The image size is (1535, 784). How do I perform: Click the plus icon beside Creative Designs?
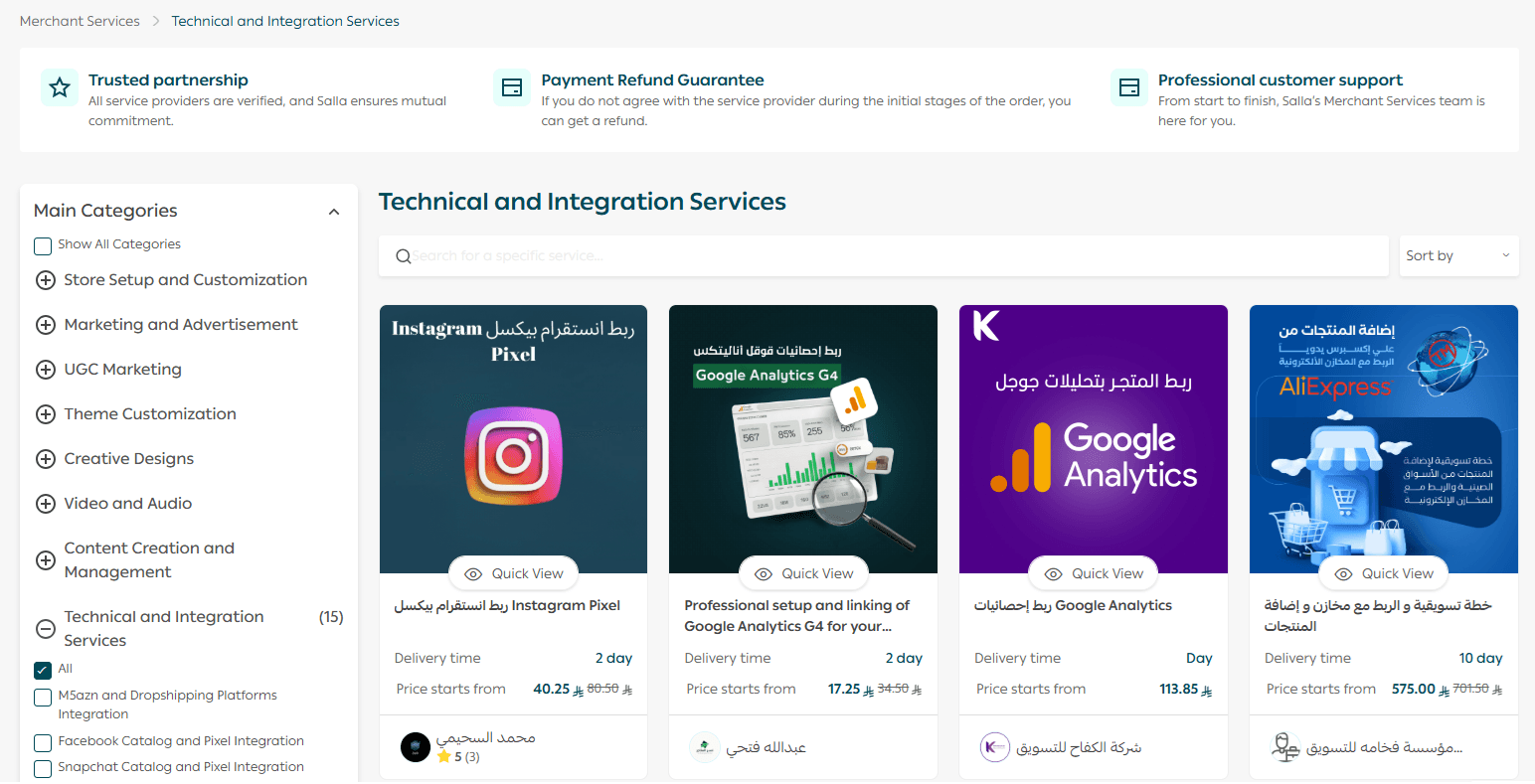pyautogui.click(x=46, y=459)
